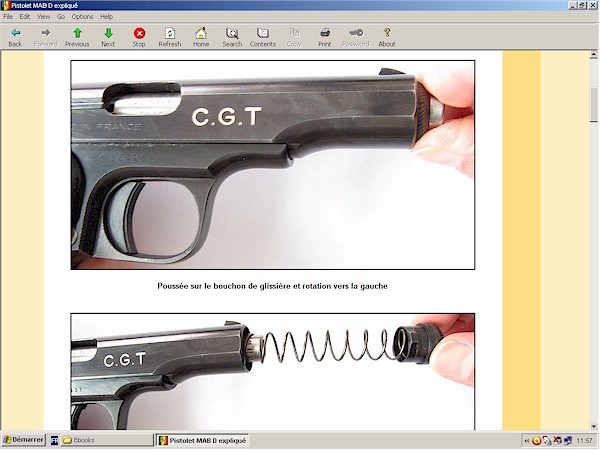Click the Copy toolbar icon
The image size is (600, 450).
(294, 38)
